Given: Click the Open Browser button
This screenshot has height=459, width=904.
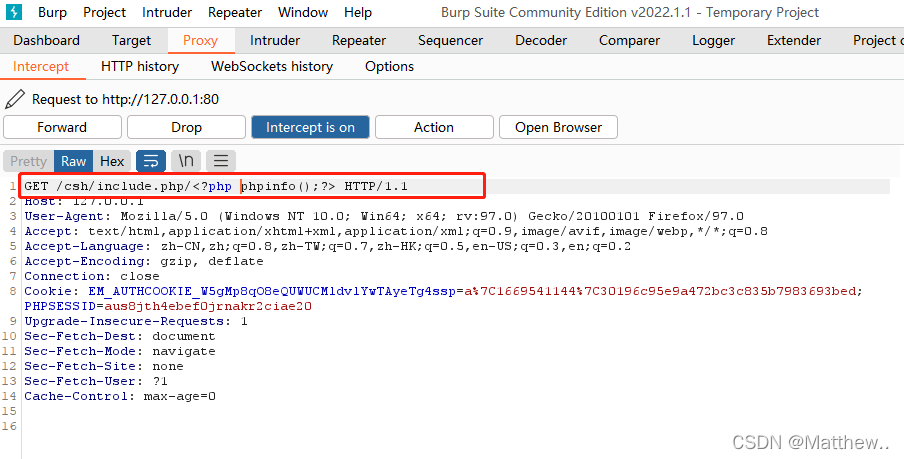Looking at the screenshot, I should pos(558,127).
